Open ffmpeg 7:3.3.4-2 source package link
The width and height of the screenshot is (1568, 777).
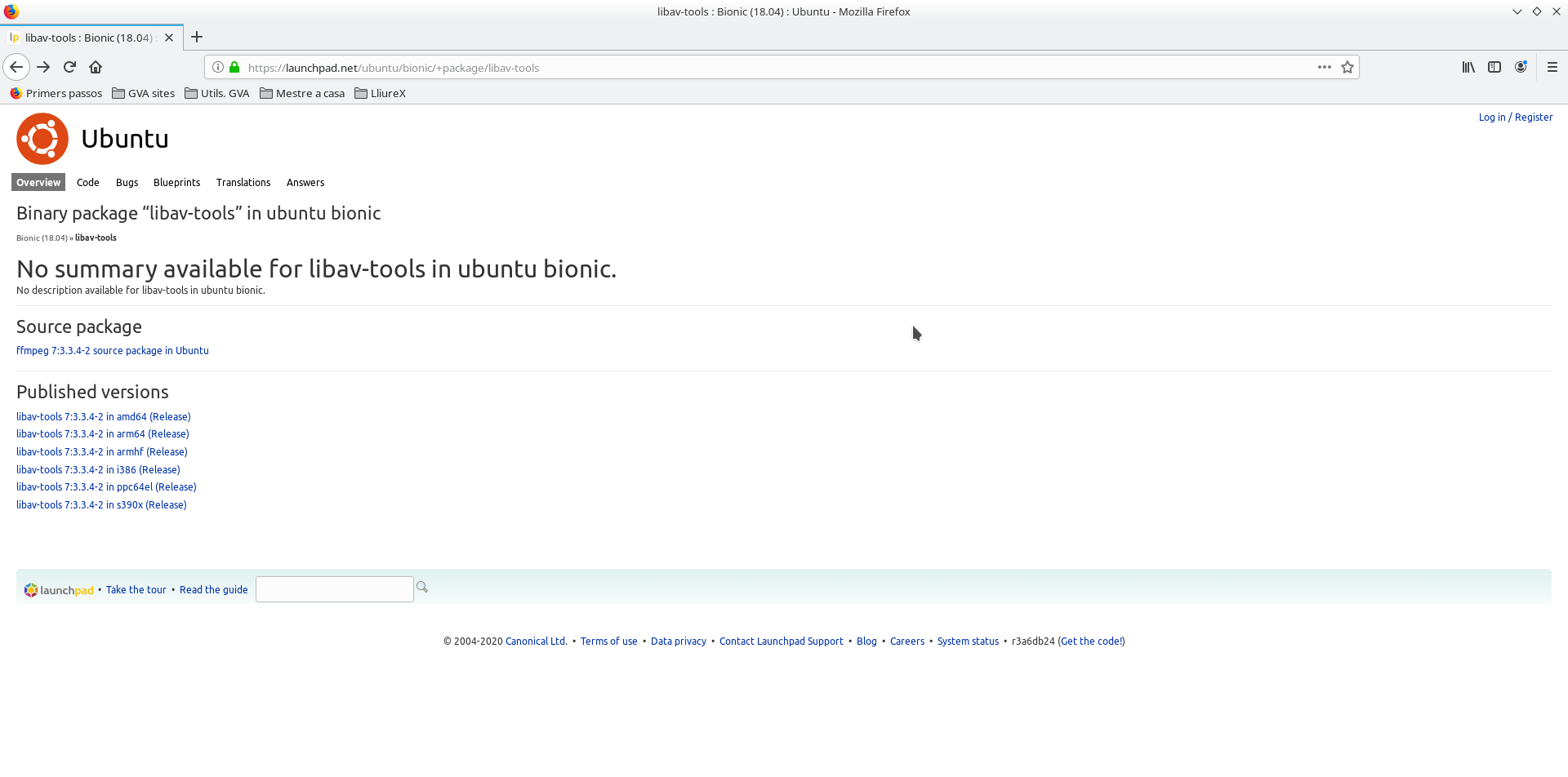(113, 350)
